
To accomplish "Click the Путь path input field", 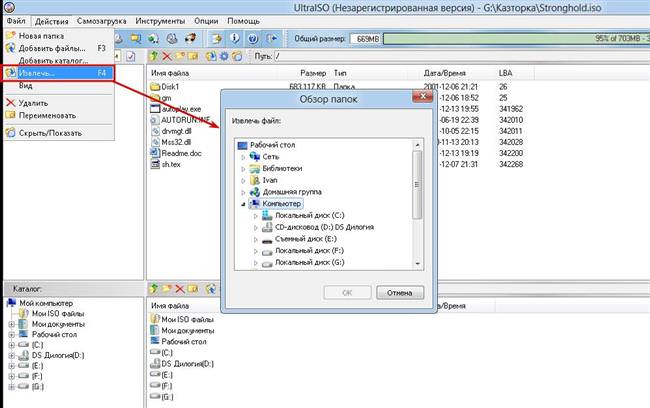I will click(461, 56).
